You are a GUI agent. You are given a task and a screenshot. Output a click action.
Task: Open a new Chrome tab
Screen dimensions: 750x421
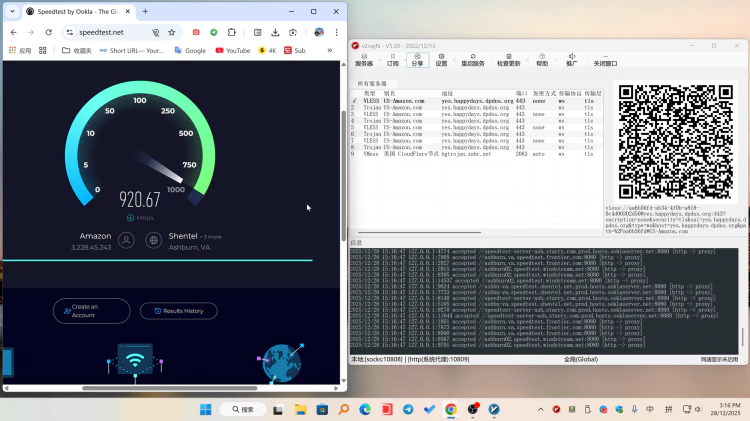pos(145,11)
